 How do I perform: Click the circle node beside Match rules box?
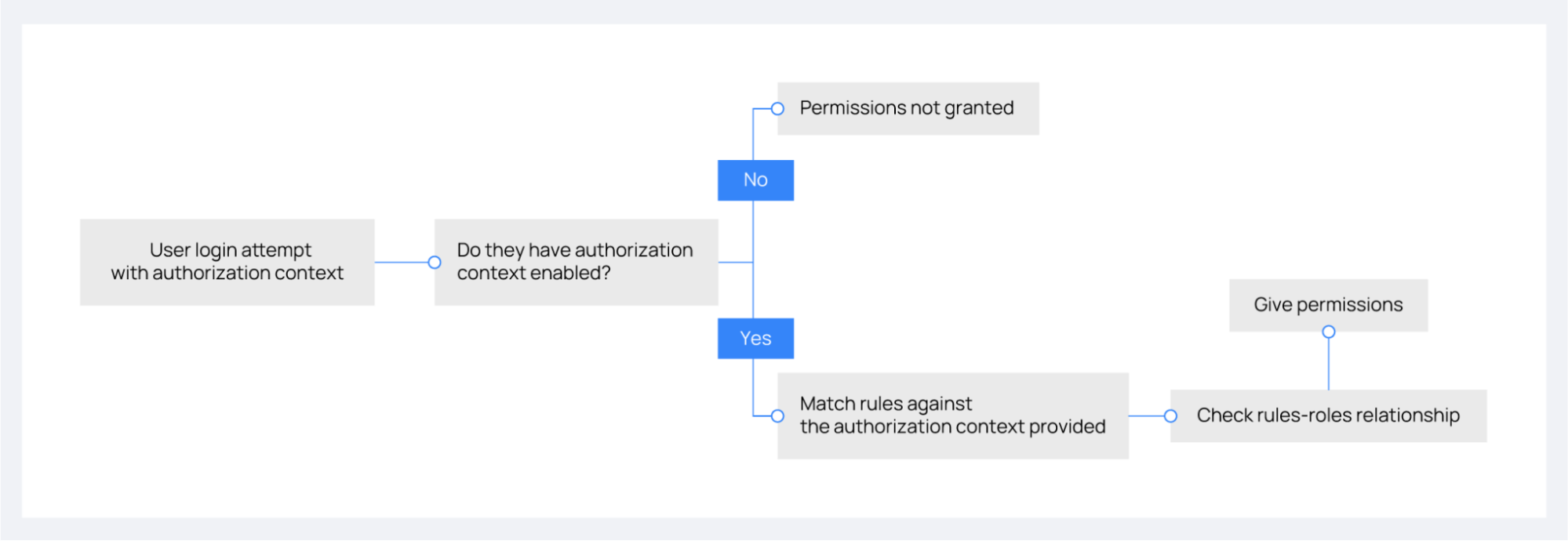click(777, 416)
